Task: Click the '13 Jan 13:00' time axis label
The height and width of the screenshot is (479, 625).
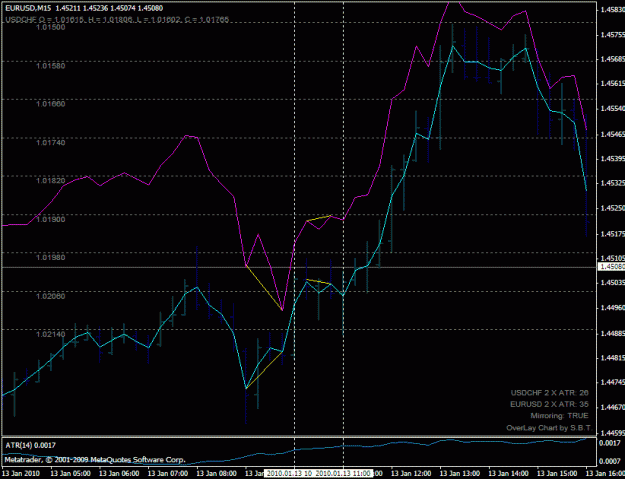Action: [x=460, y=473]
